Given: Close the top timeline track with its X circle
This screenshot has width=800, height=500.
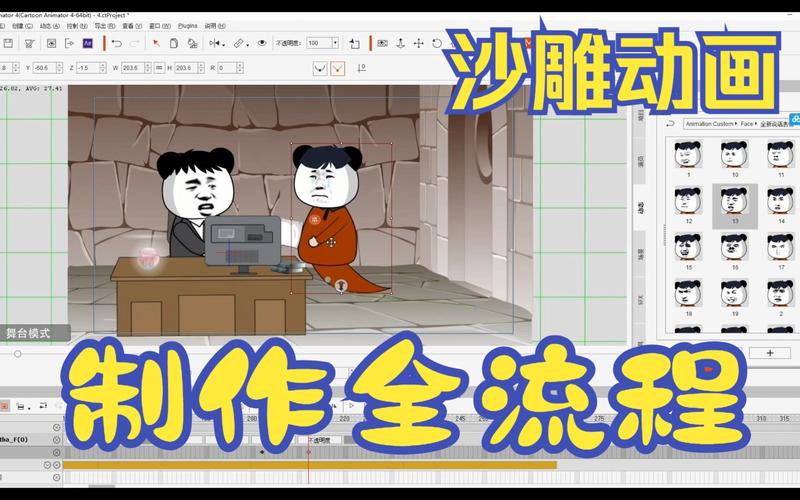Looking at the screenshot, I should pyautogui.click(x=57, y=428).
